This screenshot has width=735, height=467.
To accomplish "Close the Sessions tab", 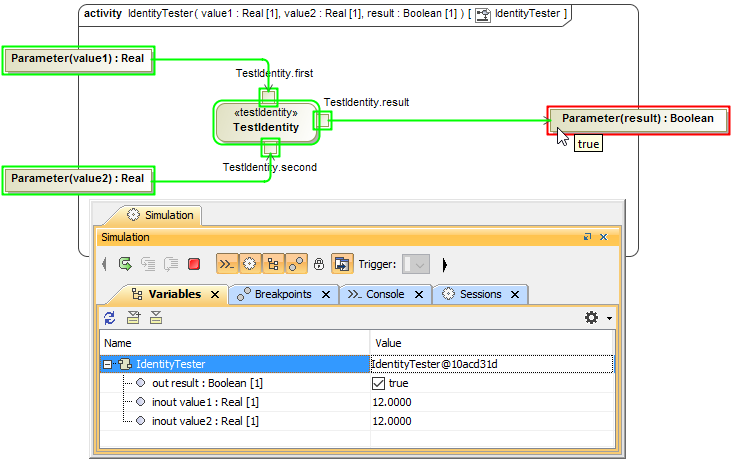I will click(515, 295).
